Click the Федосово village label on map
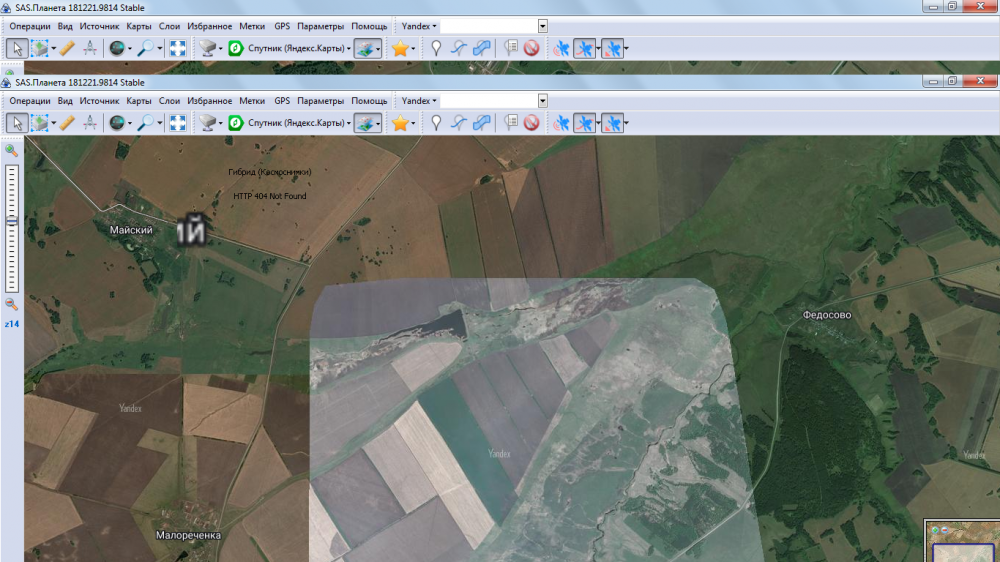The width and height of the screenshot is (1000, 562). (827, 315)
